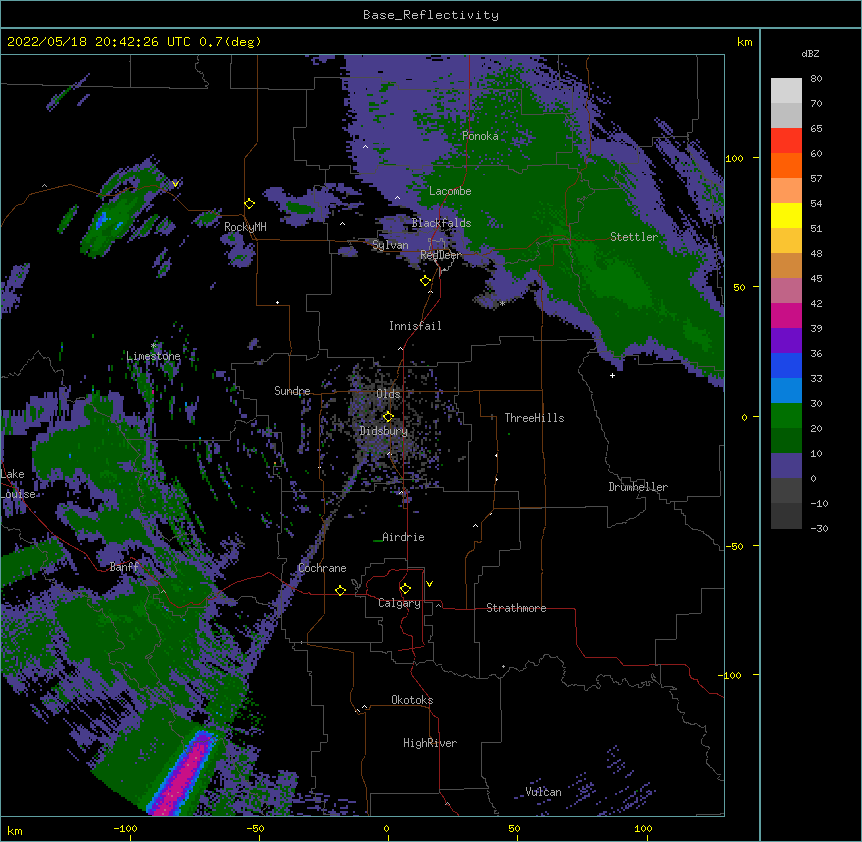Select the light gray 70–80 dBZ legend swatch

786,91
